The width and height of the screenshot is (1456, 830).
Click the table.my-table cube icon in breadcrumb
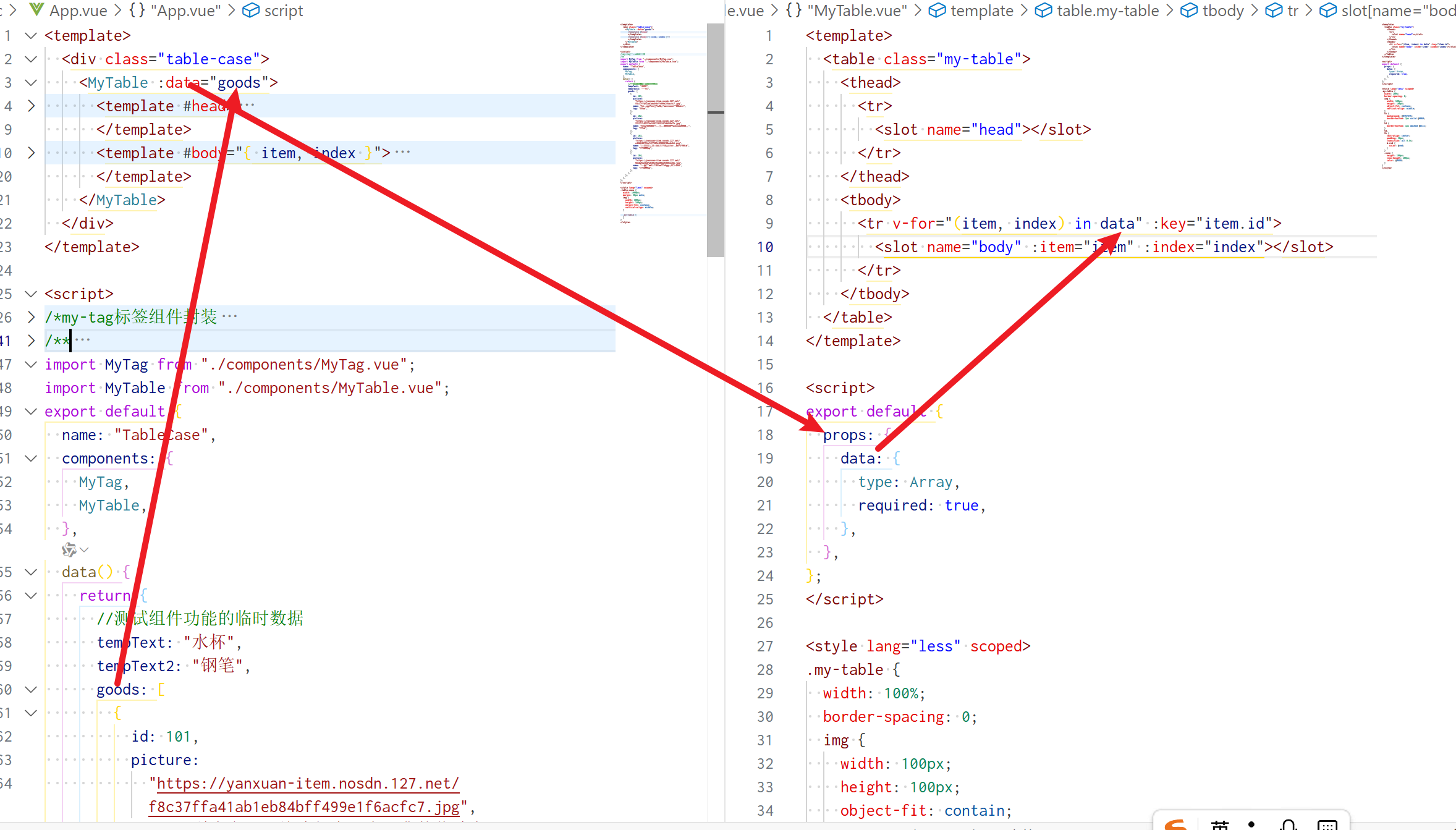(1043, 11)
